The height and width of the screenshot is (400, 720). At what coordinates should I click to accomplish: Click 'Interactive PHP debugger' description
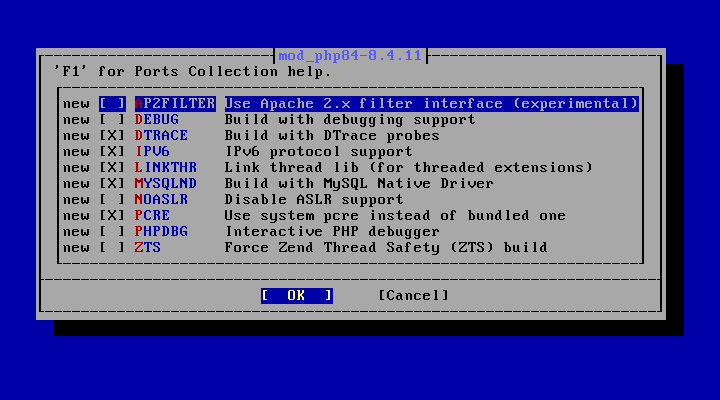click(332, 232)
